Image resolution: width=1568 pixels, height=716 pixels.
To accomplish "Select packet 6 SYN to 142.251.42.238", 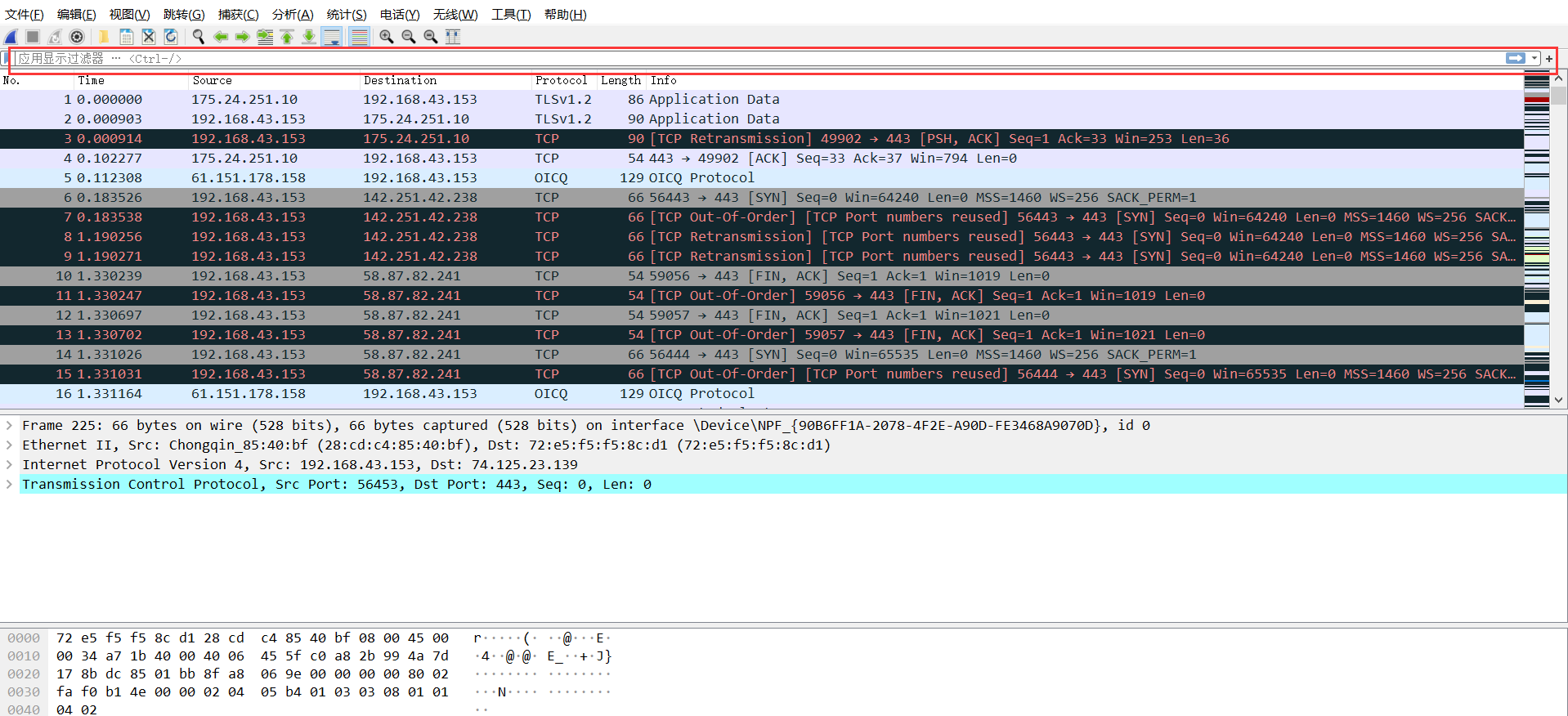I will [762, 197].
